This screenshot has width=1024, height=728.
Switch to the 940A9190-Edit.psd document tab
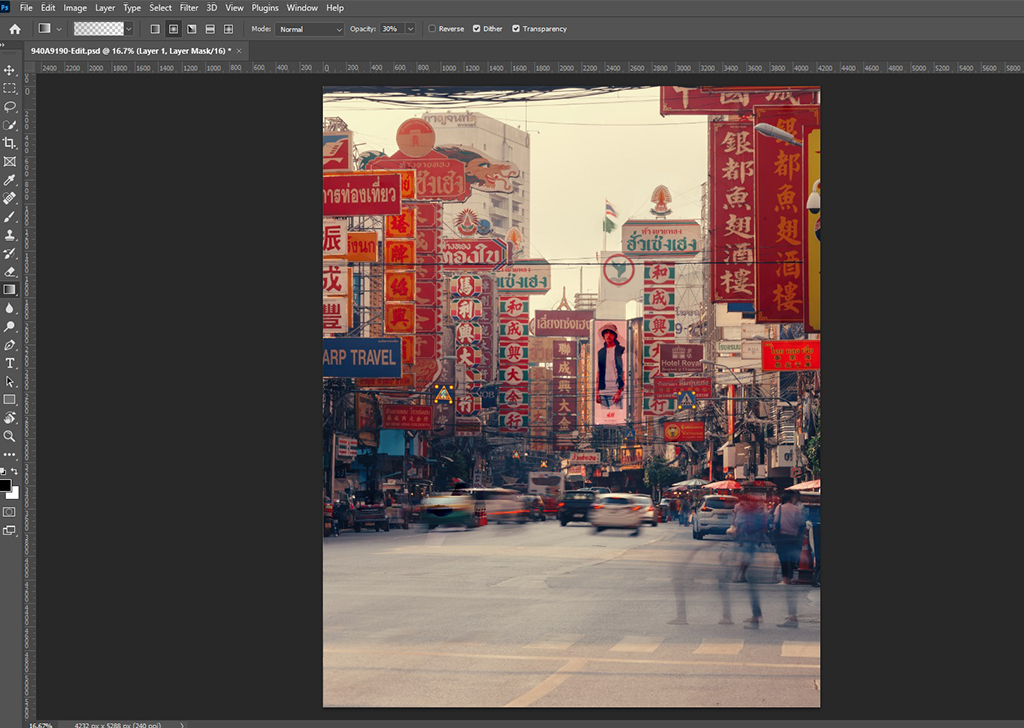130,50
